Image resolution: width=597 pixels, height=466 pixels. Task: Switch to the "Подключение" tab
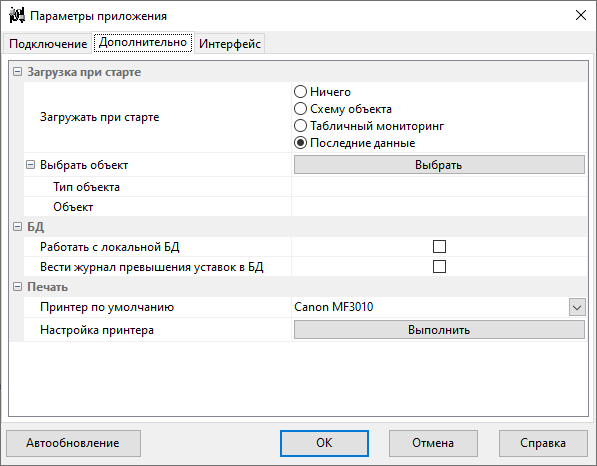48,44
